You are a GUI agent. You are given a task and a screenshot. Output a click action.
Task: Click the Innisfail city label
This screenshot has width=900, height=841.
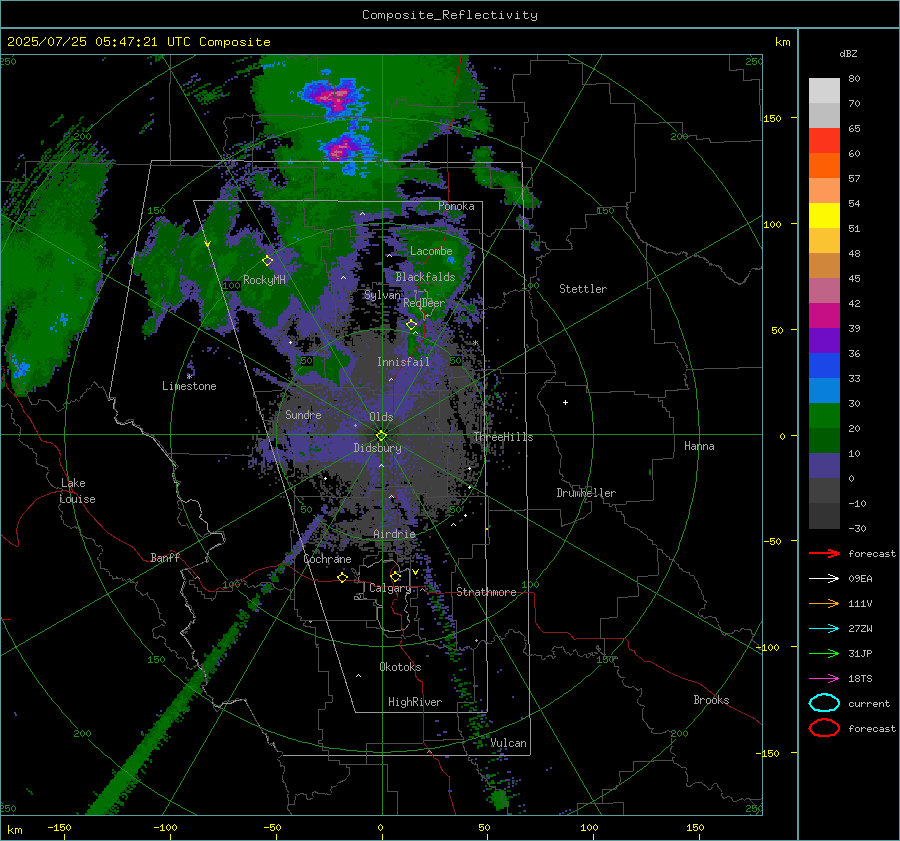pyautogui.click(x=403, y=362)
